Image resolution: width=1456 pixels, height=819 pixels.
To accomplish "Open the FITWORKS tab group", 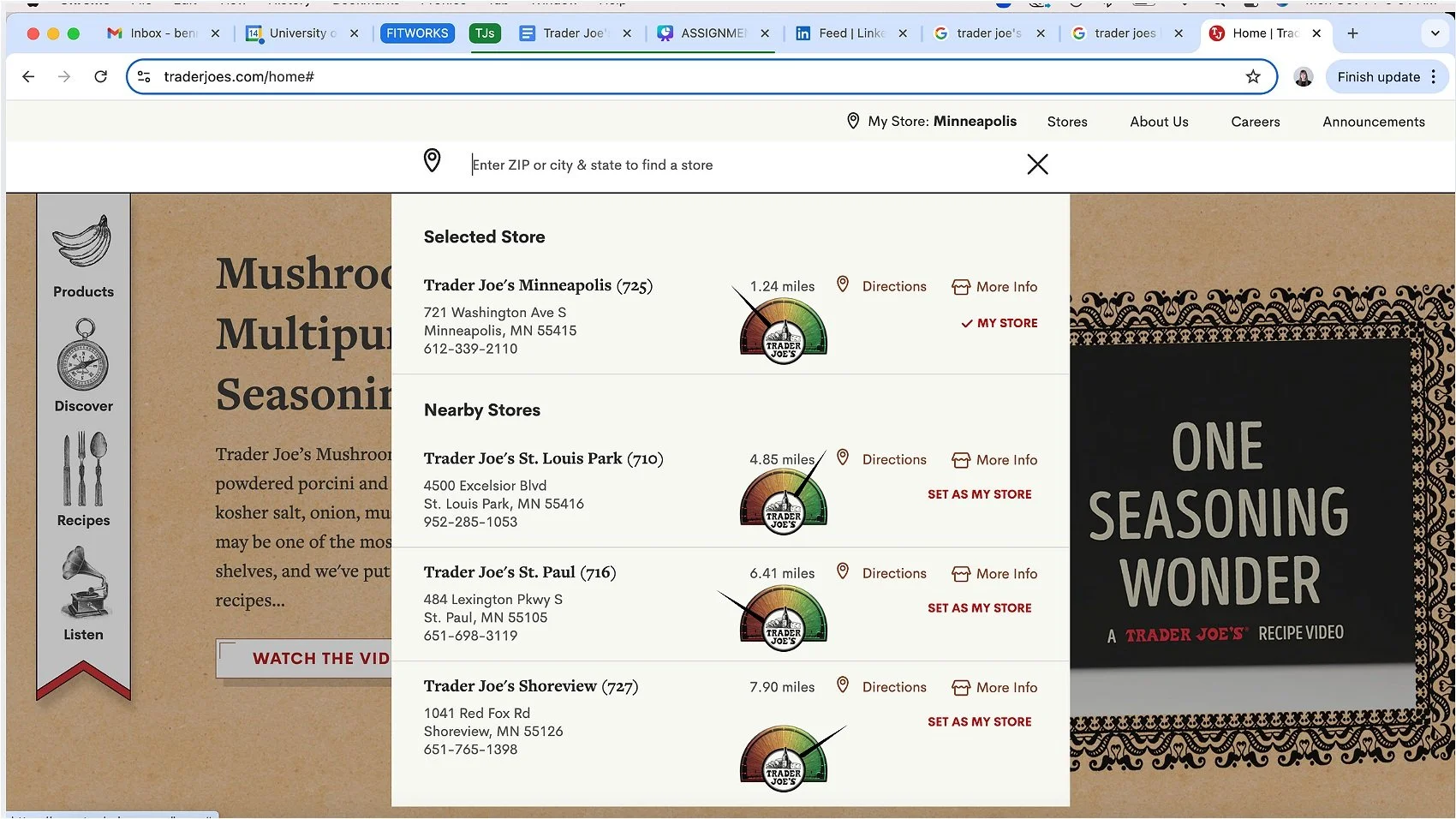I will pos(417,33).
